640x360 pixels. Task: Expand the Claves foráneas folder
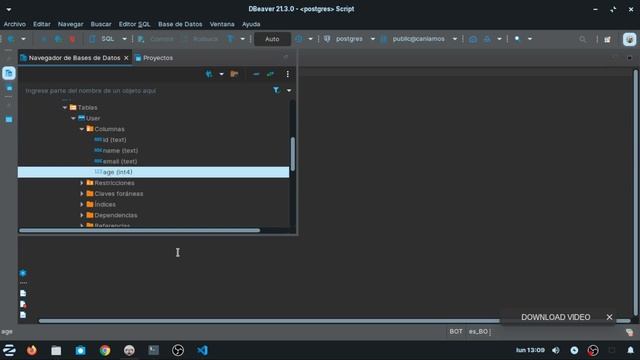(x=82, y=193)
